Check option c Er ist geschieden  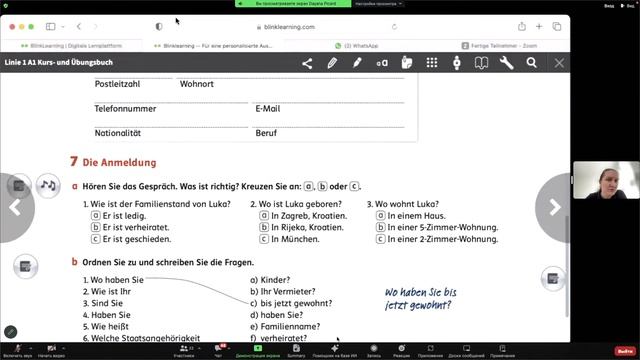pos(95,239)
